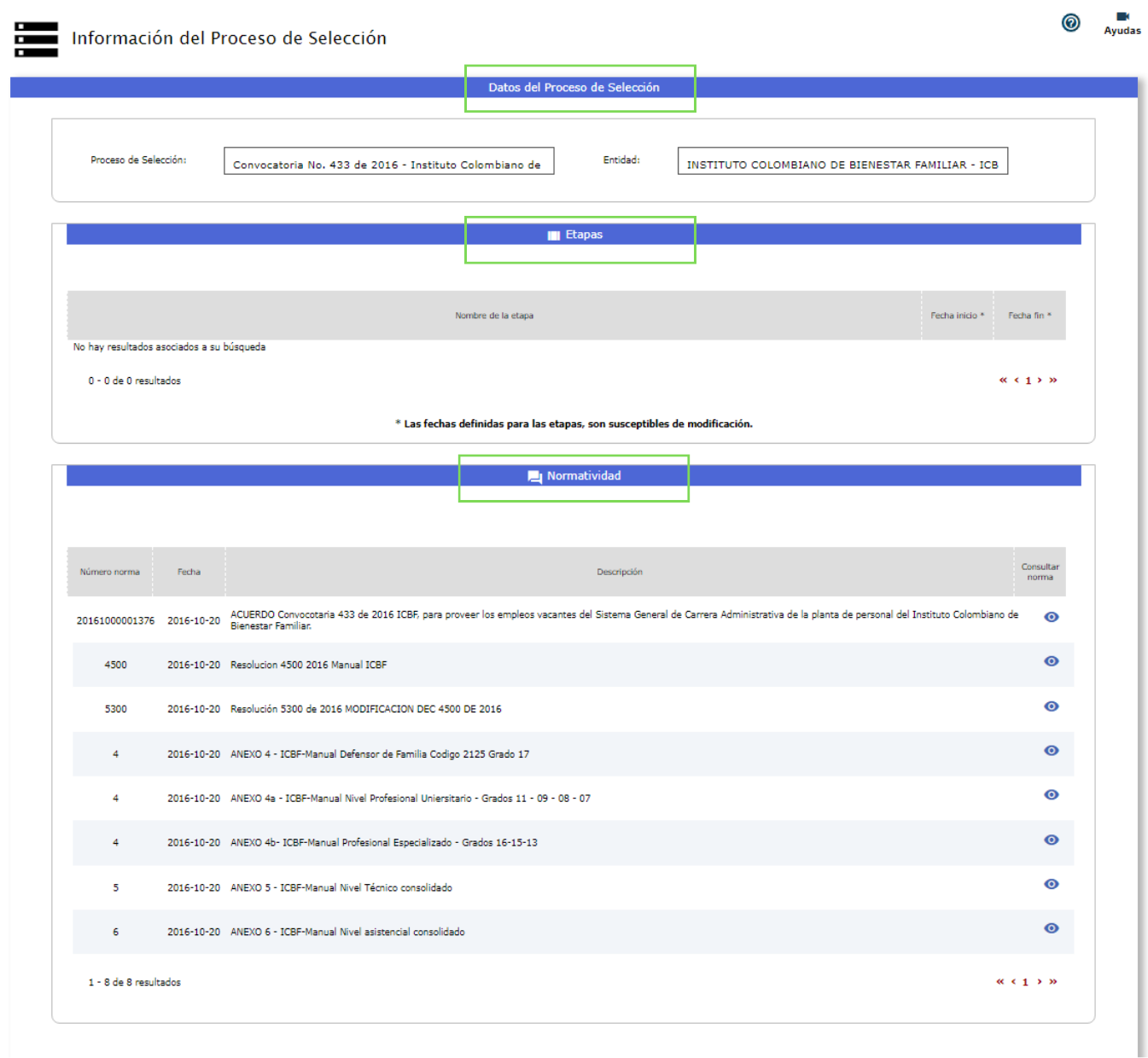View norm 20161000001376 ACUERDO via eye icon
Viewport: 1148px width, 1058px height.
tap(1052, 617)
